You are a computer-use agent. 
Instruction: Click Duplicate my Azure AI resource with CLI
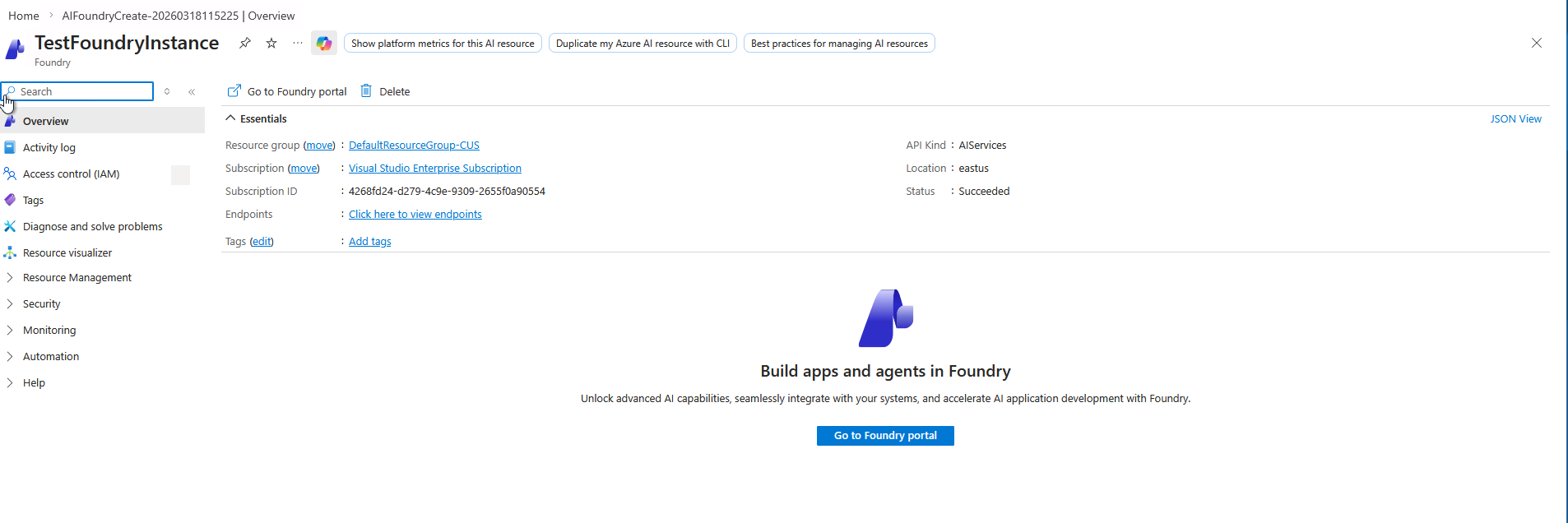coord(643,44)
